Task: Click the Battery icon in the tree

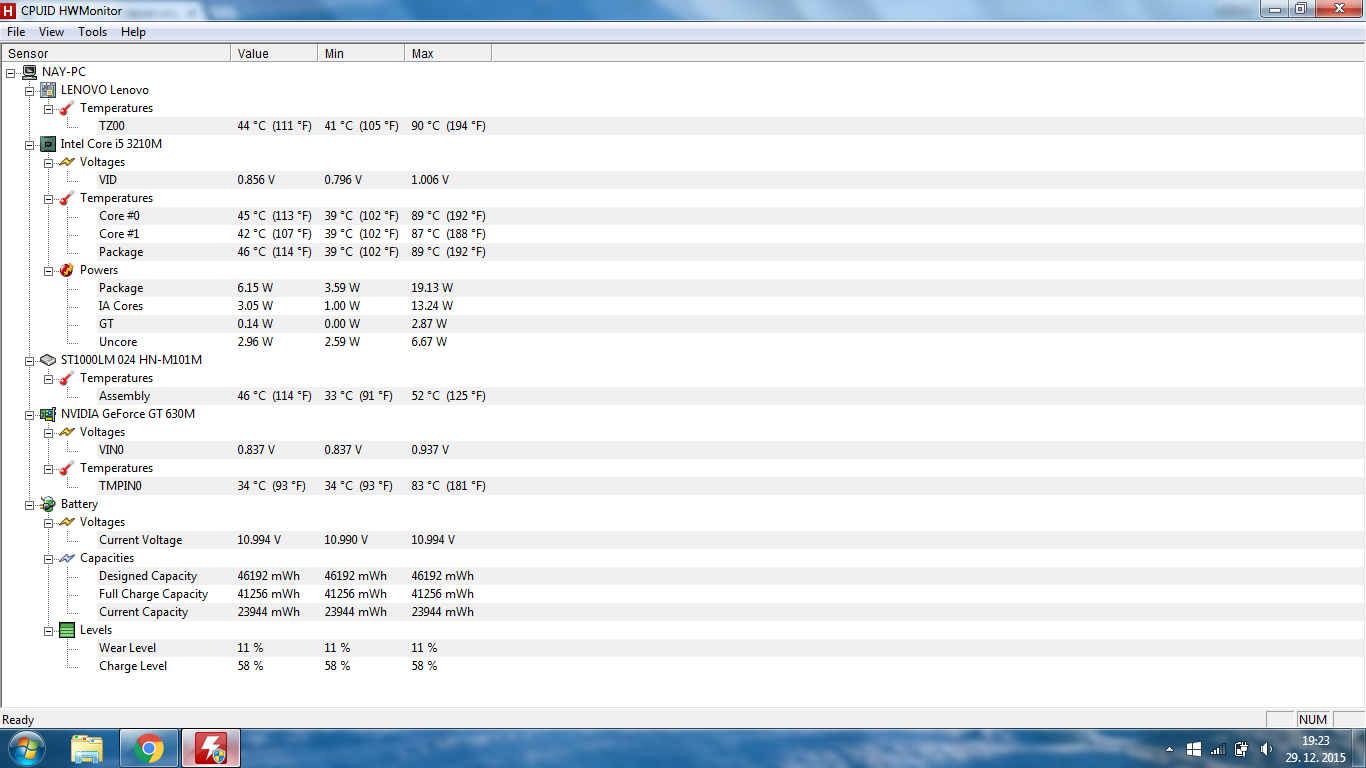Action: [x=48, y=504]
